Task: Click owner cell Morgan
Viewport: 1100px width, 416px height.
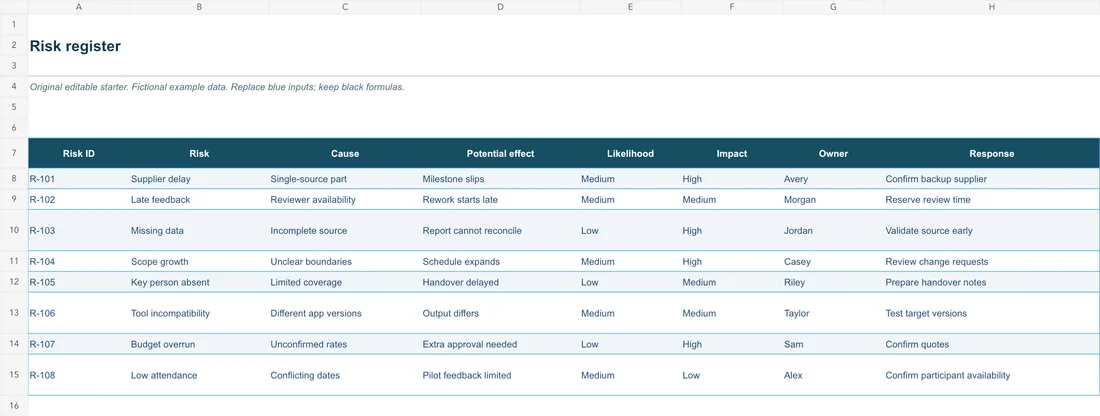Action: [x=833, y=199]
